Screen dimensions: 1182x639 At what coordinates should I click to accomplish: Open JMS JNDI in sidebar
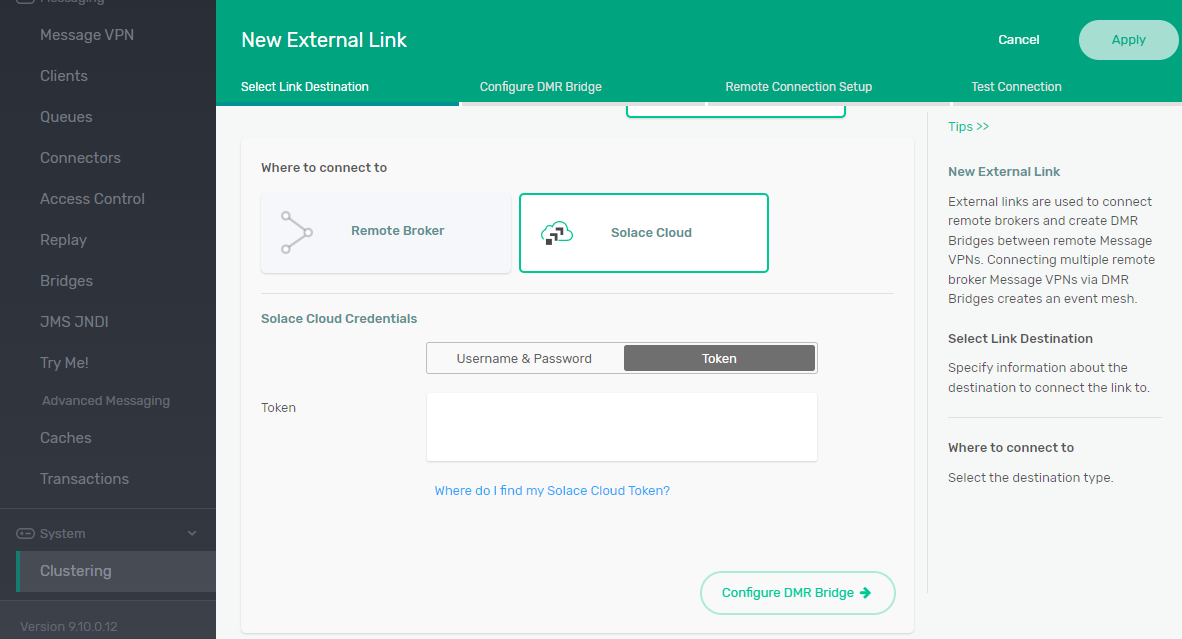pos(74,322)
